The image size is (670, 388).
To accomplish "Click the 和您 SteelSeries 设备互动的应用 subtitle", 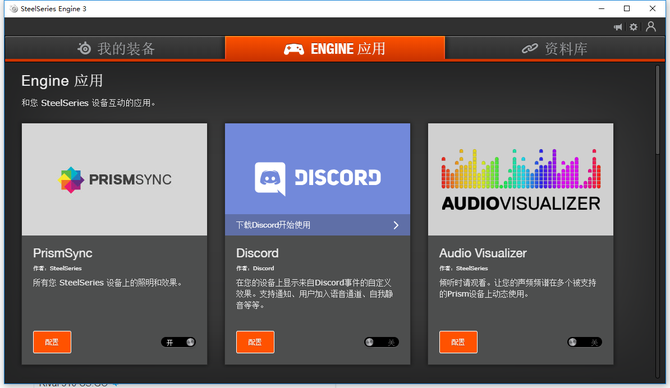I will tap(88, 103).
